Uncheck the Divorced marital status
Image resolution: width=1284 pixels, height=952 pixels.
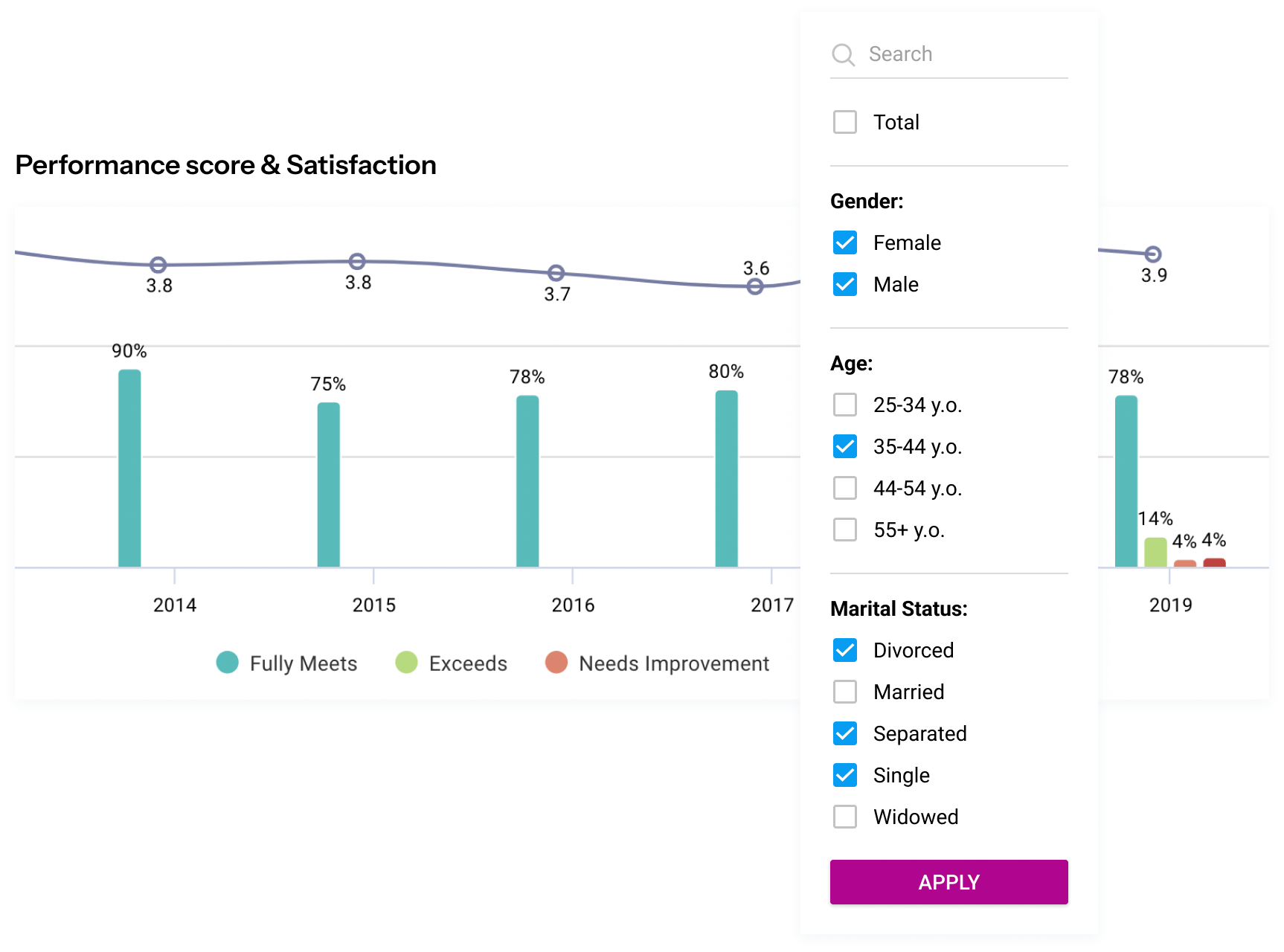tap(845, 650)
